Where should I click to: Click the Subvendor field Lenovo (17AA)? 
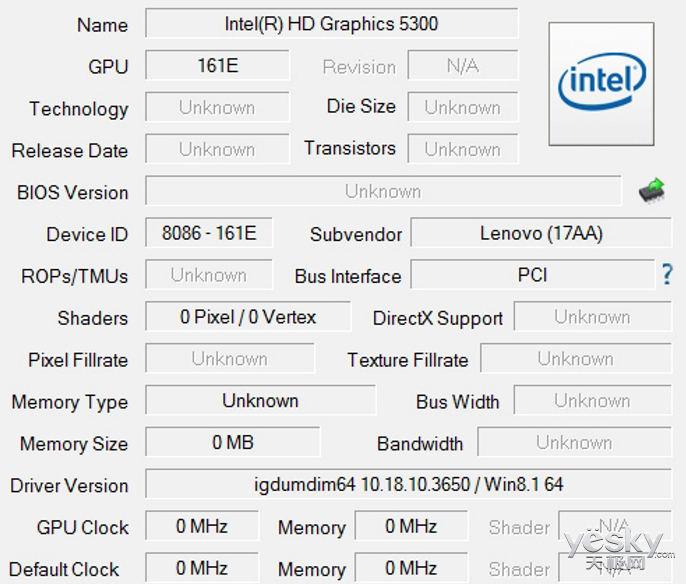click(x=541, y=233)
